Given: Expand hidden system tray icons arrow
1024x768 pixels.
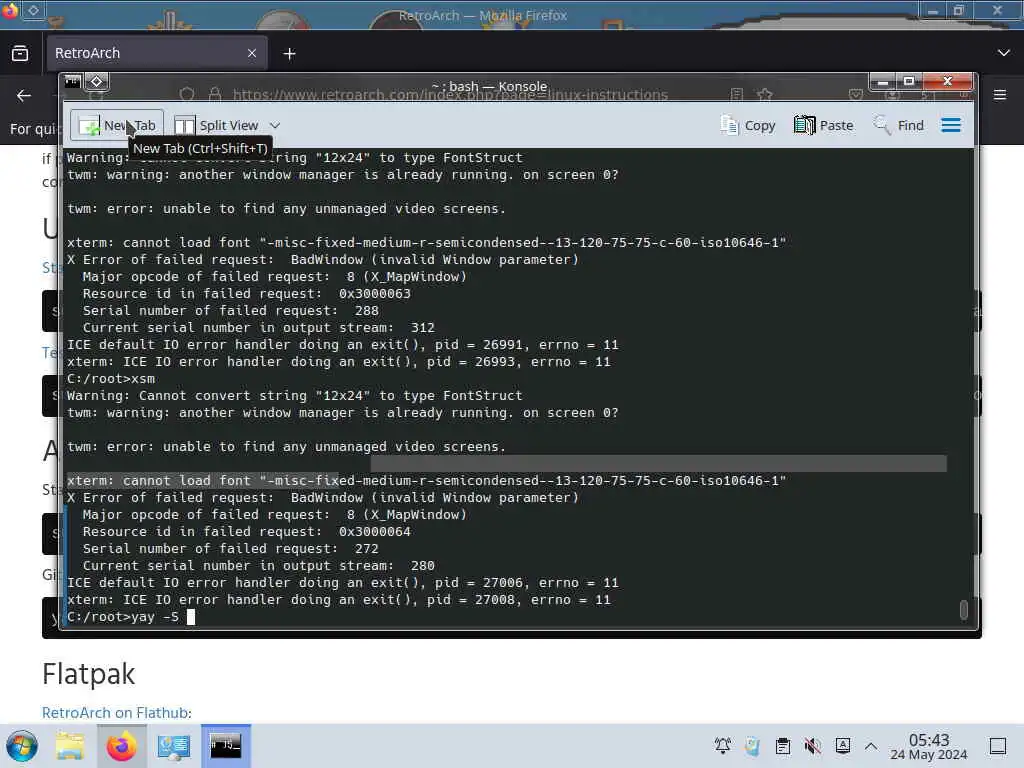Looking at the screenshot, I should pos(871,745).
